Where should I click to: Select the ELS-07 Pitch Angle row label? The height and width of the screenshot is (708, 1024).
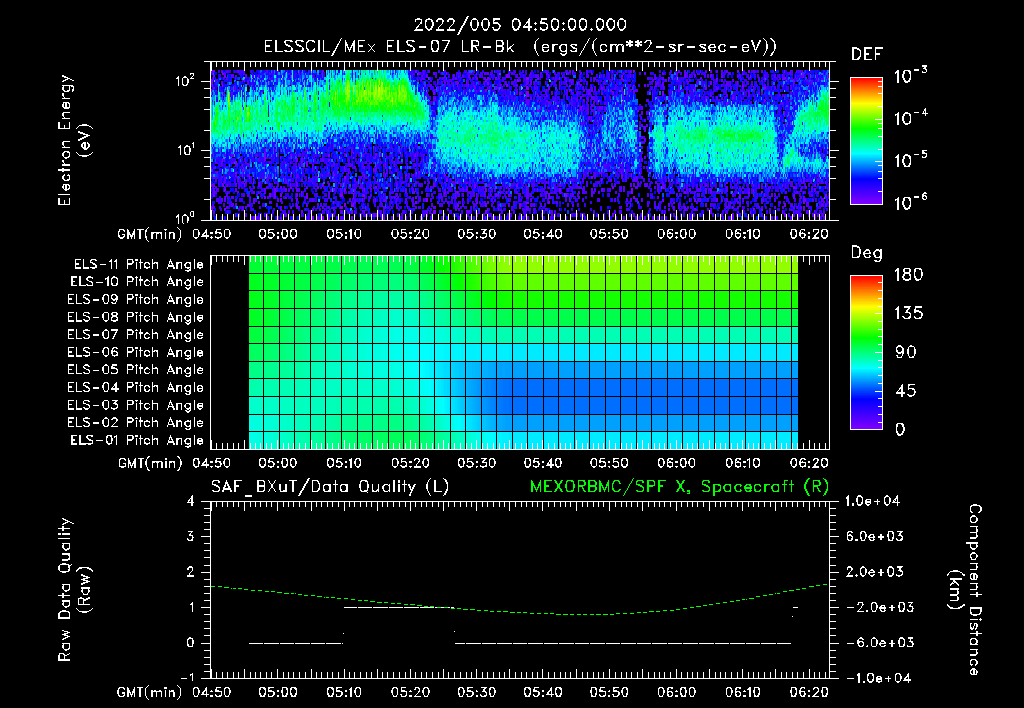pyautogui.click(x=135, y=334)
